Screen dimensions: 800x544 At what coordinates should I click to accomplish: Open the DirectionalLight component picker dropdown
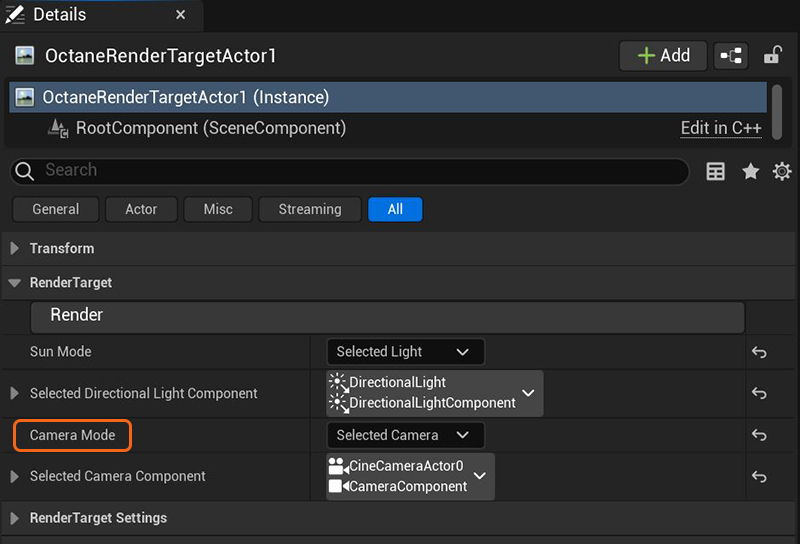(434, 393)
